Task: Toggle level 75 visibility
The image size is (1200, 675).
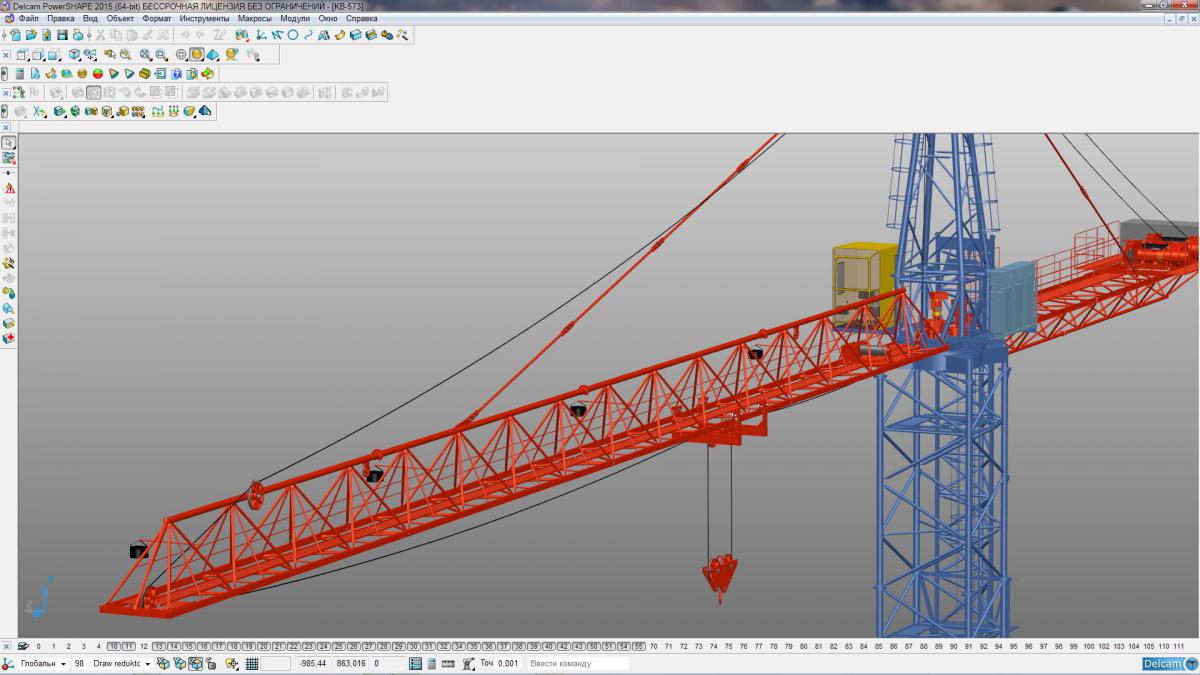Action: tap(728, 647)
